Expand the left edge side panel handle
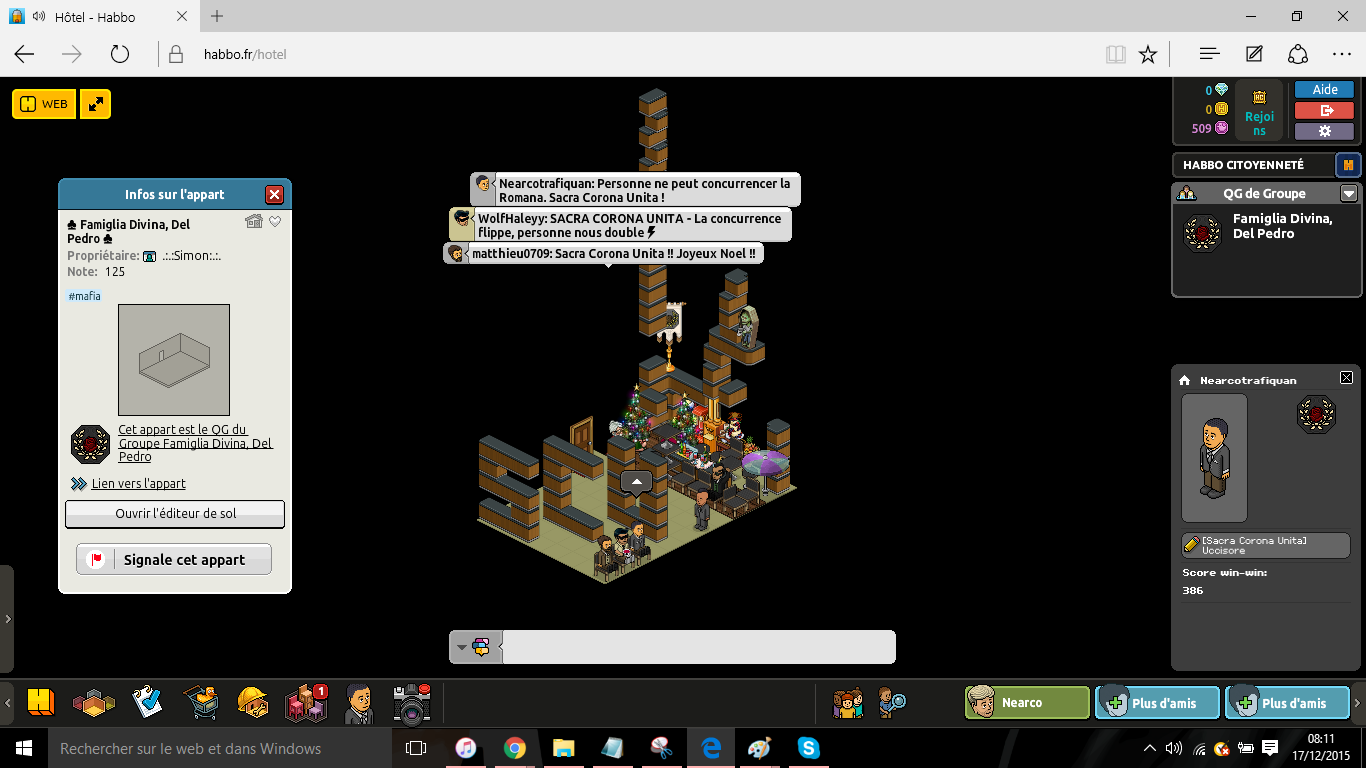The width and height of the screenshot is (1366, 768). (7, 619)
